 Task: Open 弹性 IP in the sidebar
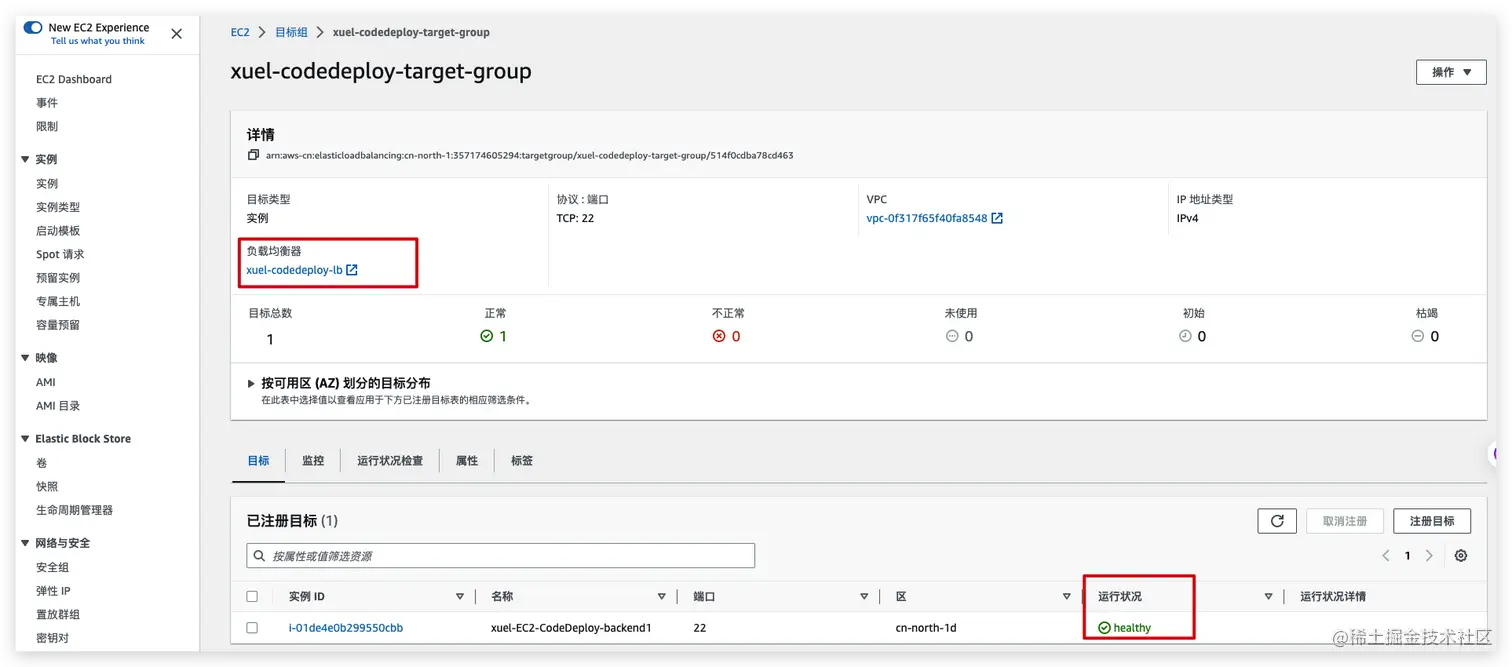point(53,591)
